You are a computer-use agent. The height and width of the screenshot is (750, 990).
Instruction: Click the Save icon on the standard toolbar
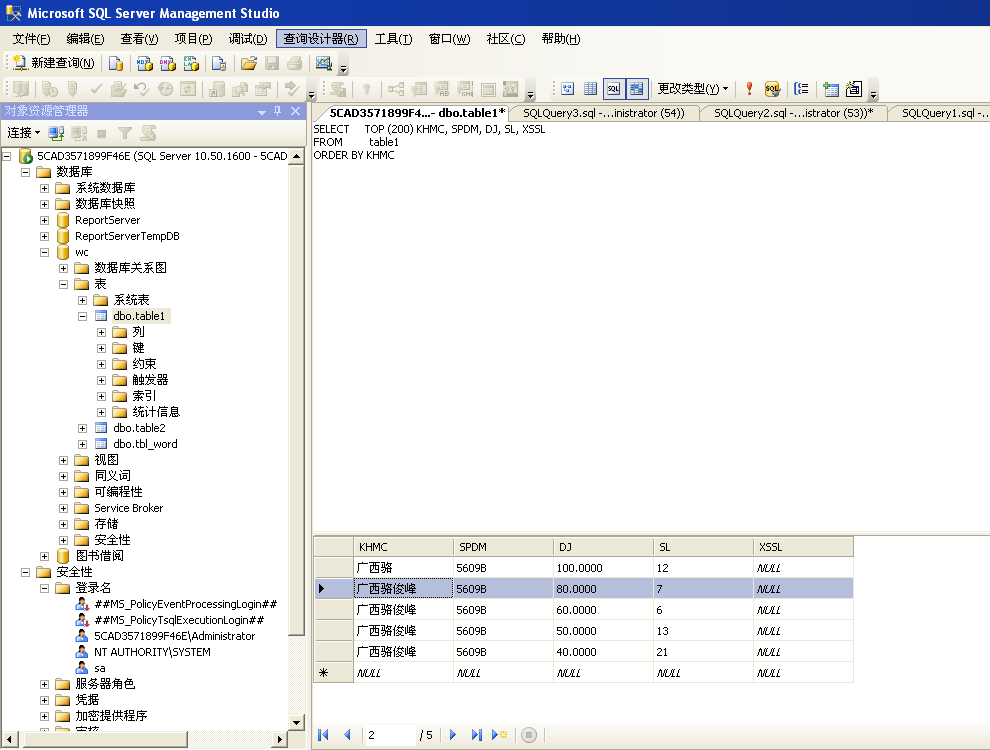click(272, 62)
